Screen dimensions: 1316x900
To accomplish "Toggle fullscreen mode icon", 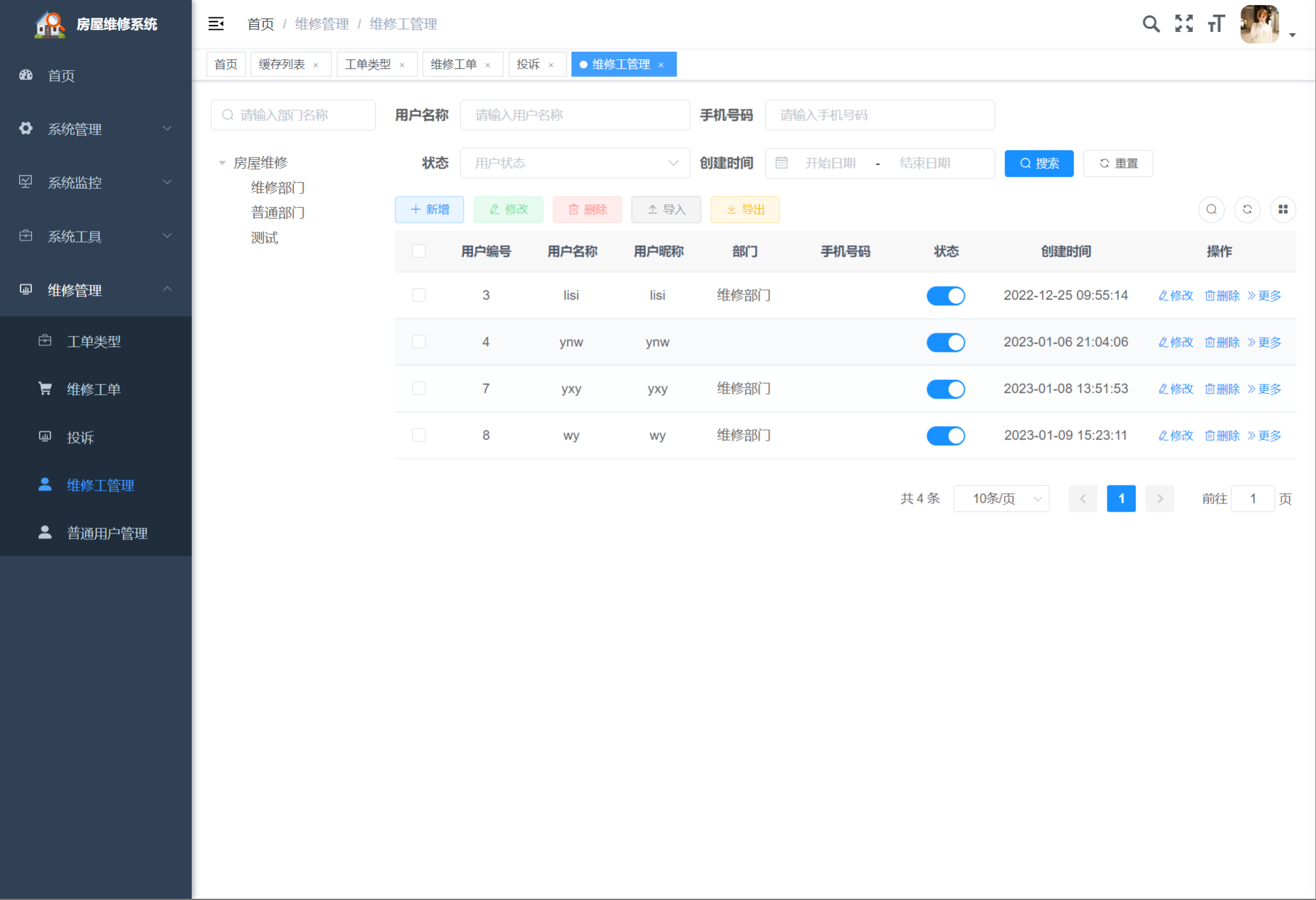I will coord(1184,24).
